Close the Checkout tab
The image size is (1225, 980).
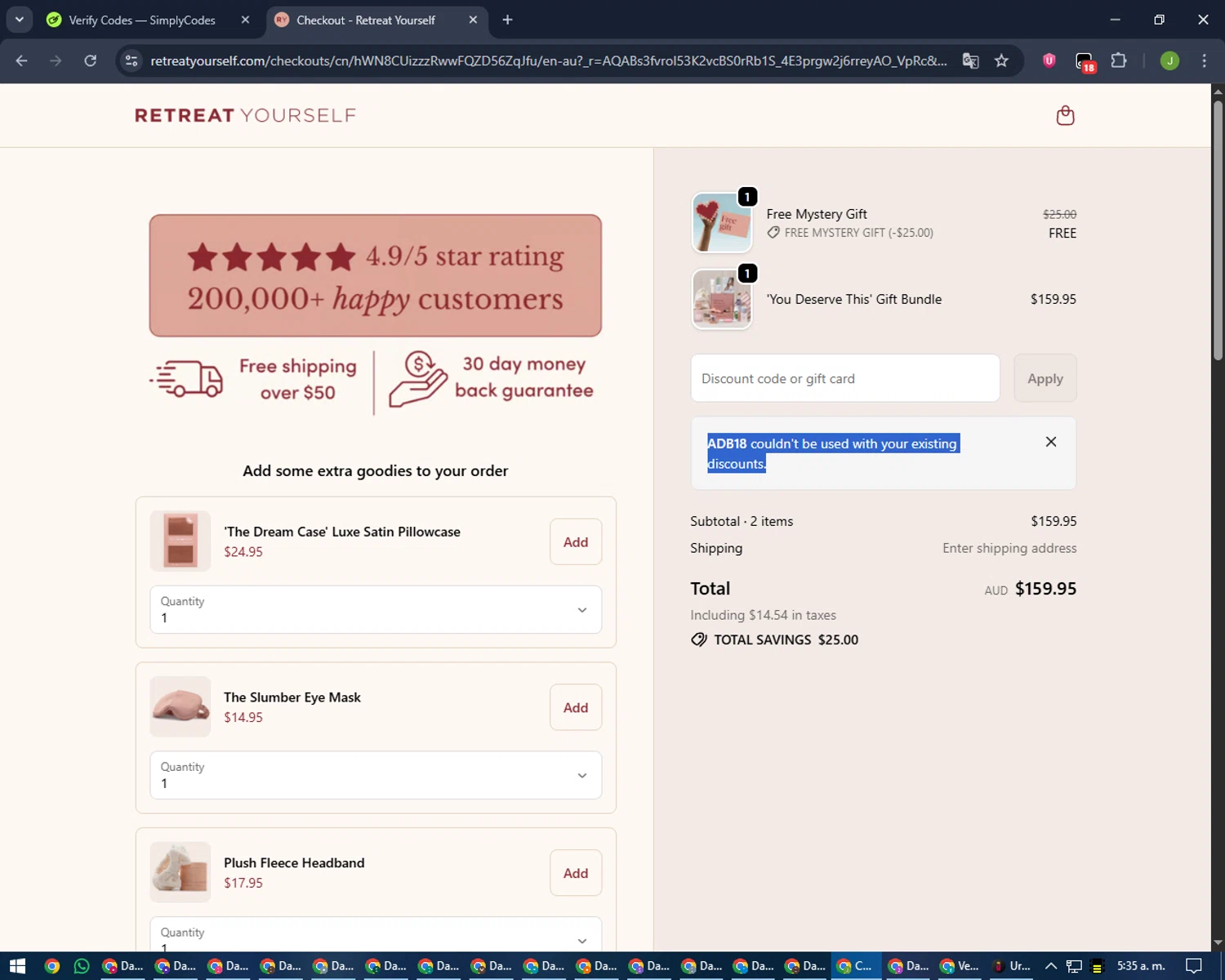473,20
